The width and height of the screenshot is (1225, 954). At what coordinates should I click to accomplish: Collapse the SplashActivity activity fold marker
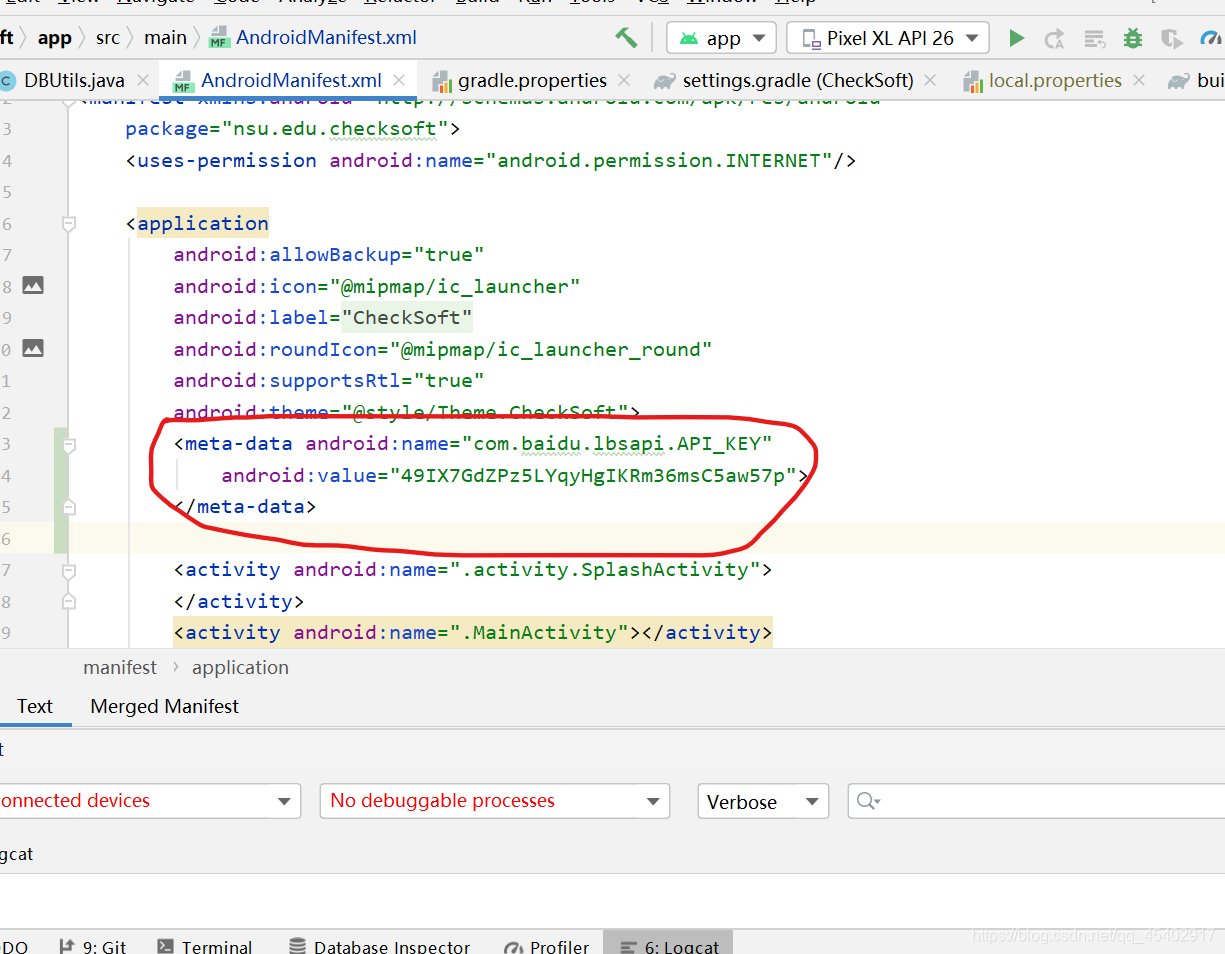[69, 570]
